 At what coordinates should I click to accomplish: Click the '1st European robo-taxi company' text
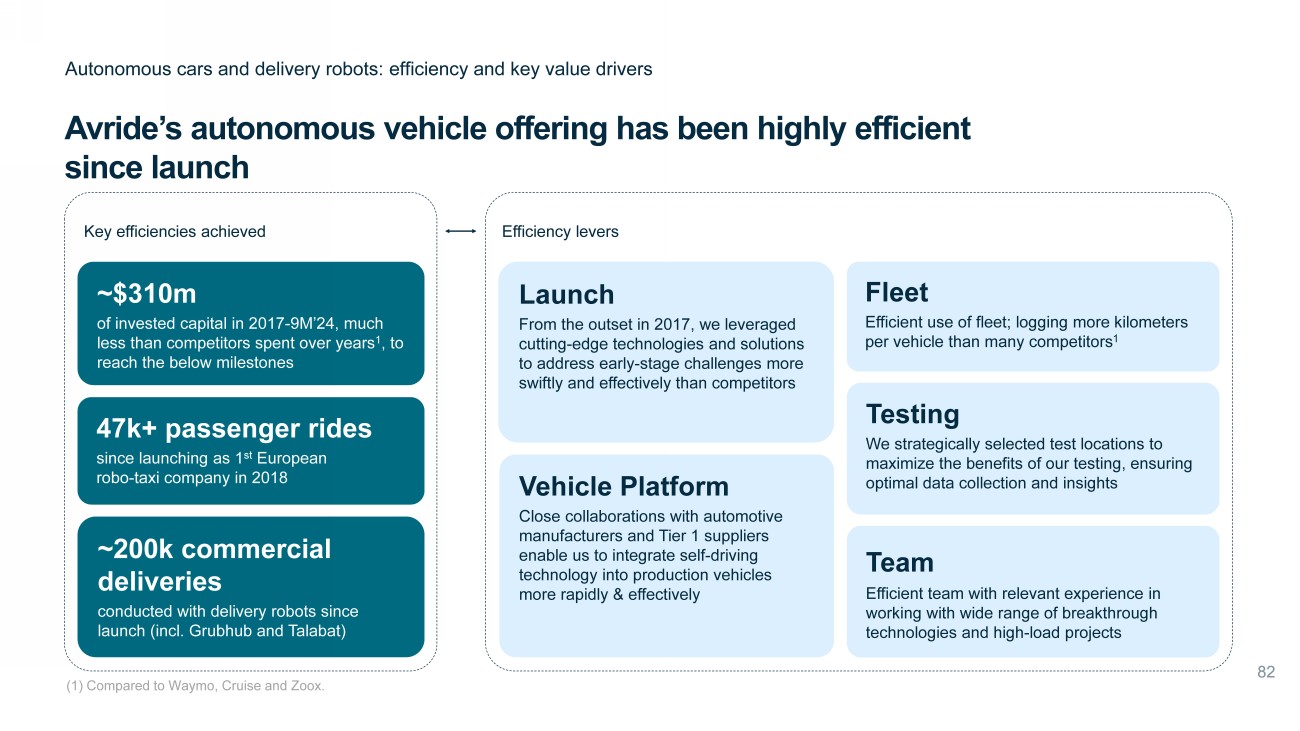pos(212,468)
